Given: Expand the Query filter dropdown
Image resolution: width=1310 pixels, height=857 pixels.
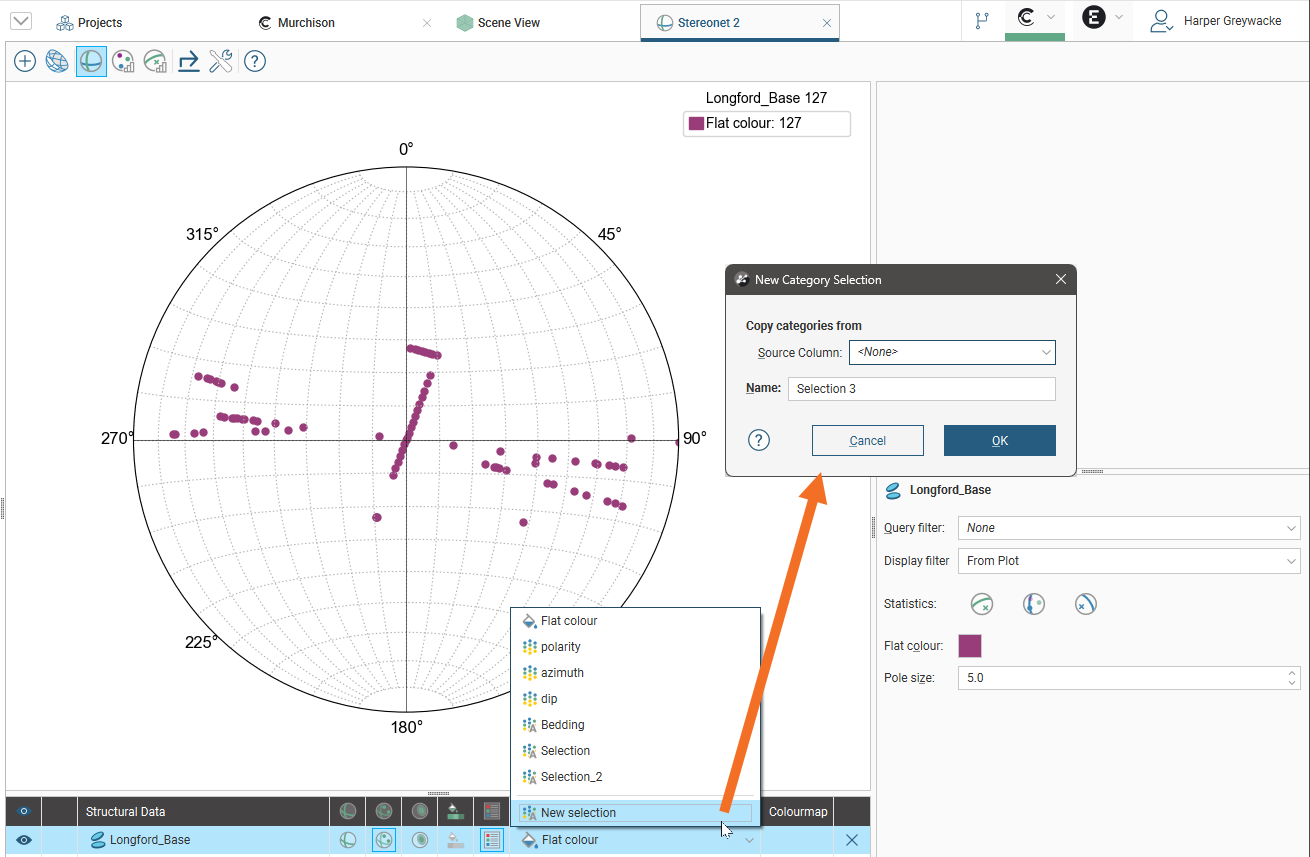Looking at the screenshot, I should coord(1128,528).
